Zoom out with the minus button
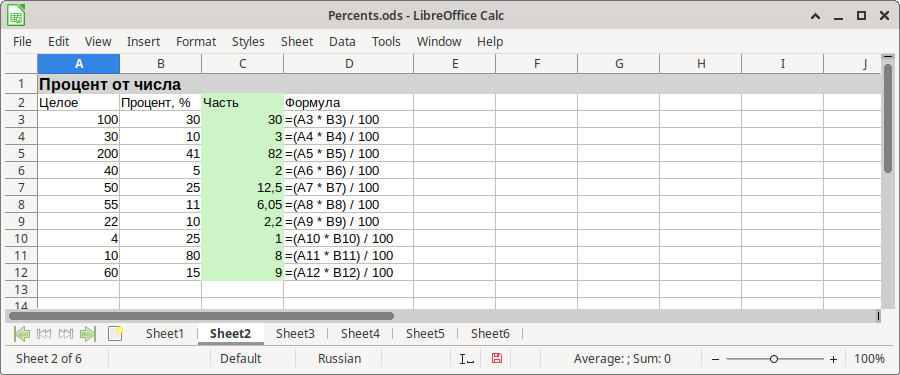The image size is (900, 375). [x=715, y=359]
